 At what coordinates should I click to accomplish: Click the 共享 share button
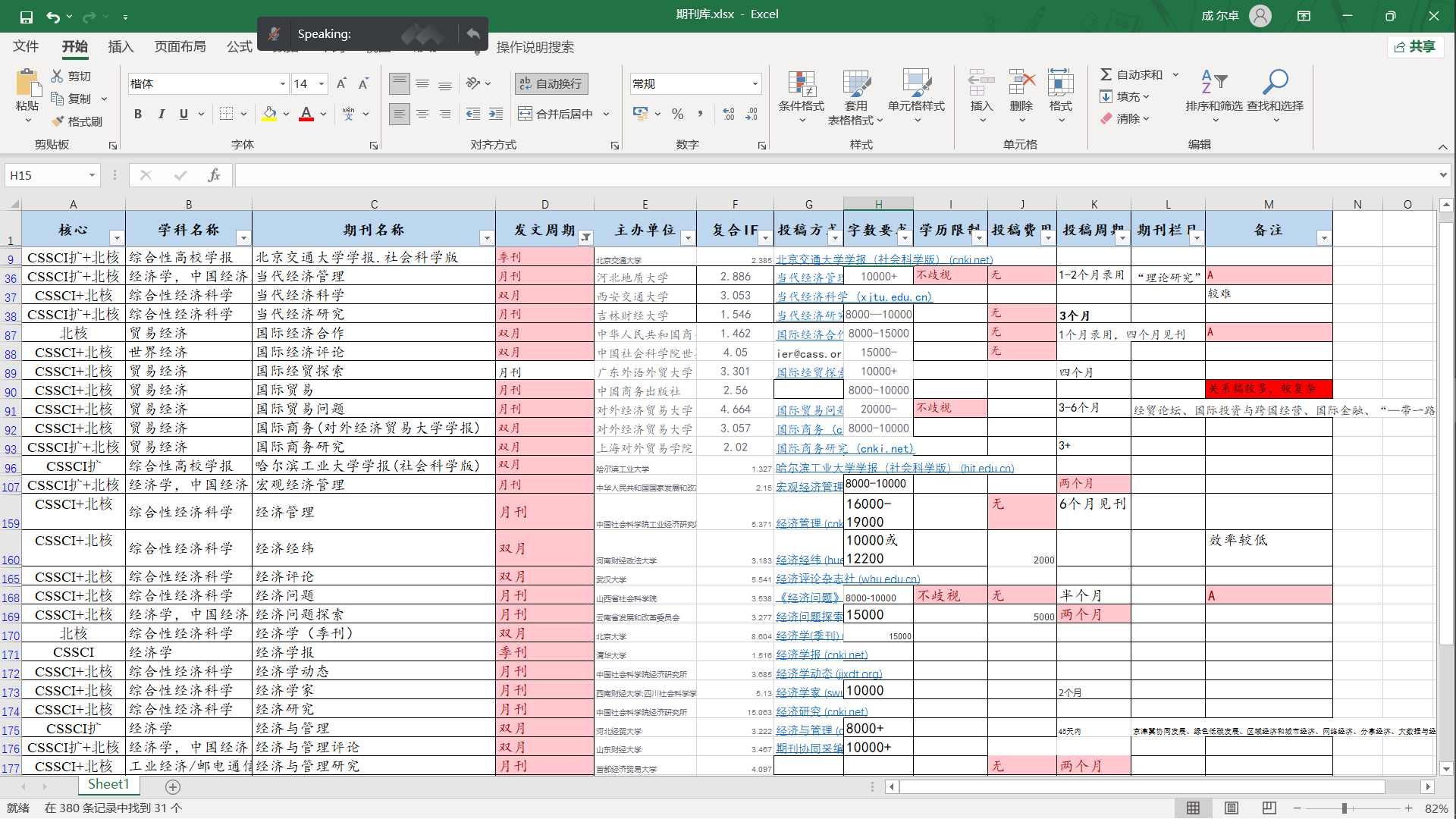(1415, 47)
